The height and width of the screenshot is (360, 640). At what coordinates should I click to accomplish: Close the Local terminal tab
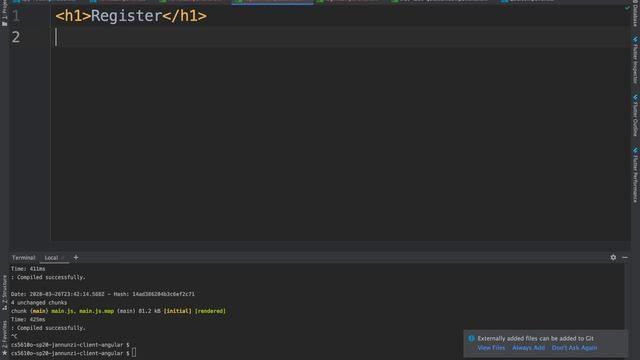tap(63, 258)
